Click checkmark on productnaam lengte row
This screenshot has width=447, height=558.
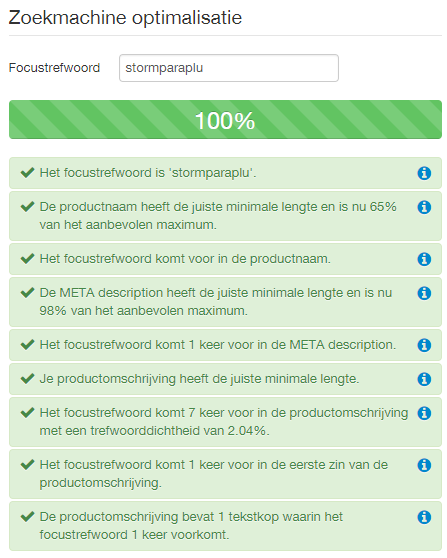coord(27,206)
